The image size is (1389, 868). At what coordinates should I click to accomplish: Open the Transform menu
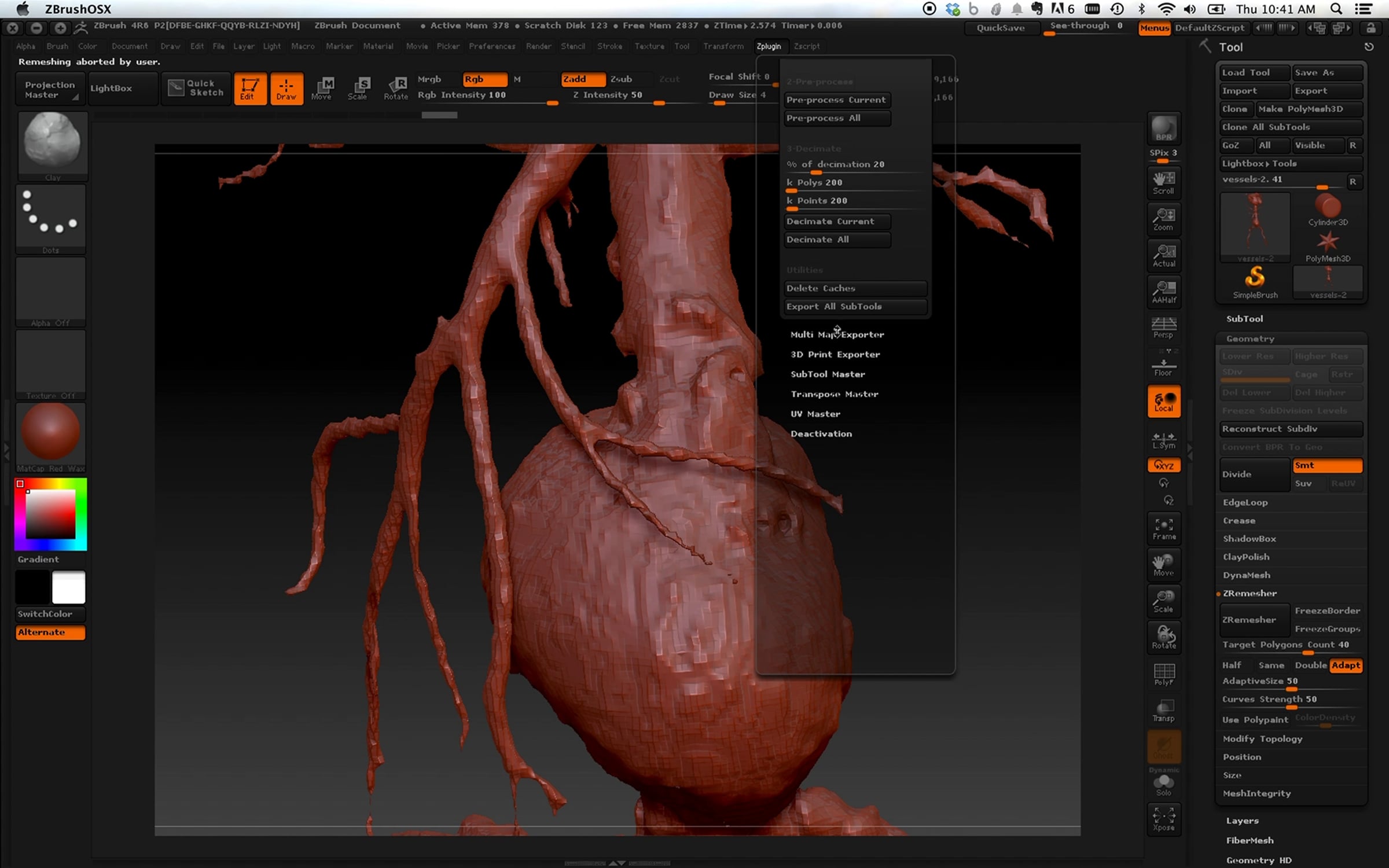pos(723,46)
